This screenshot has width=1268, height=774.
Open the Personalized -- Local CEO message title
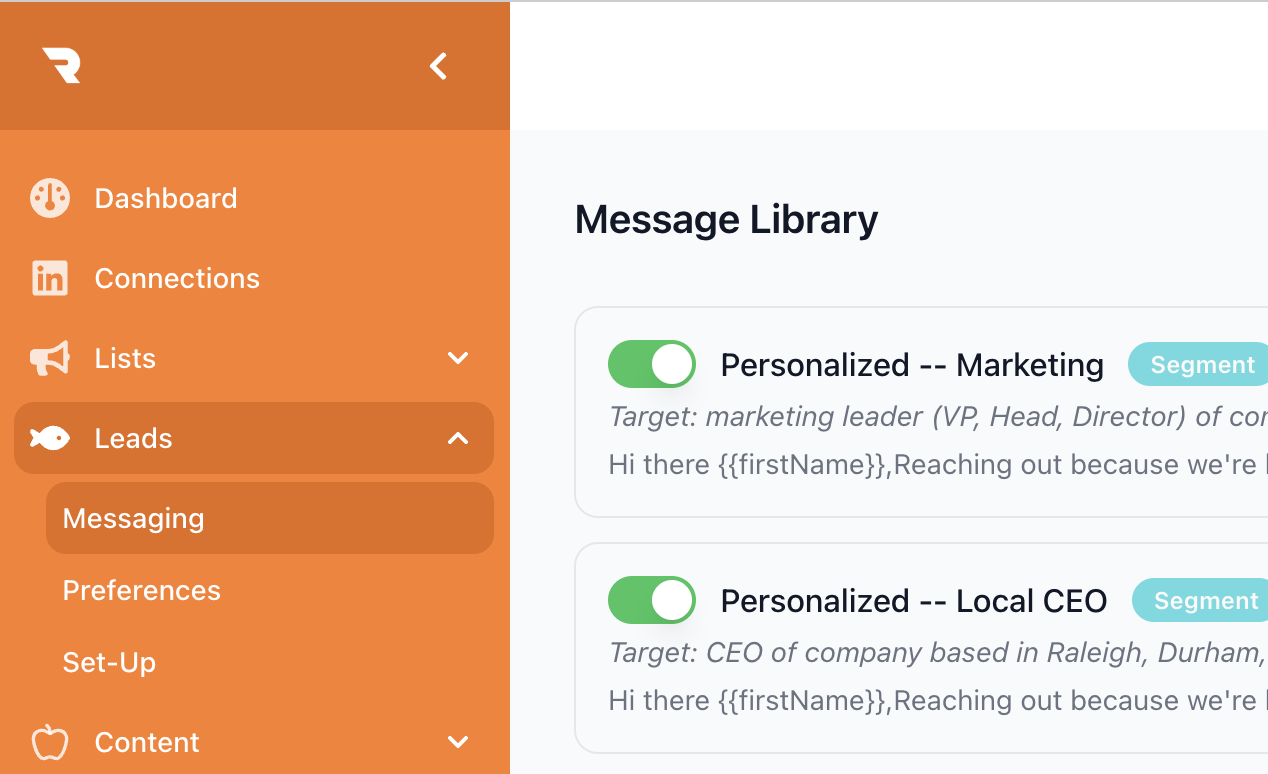coord(914,601)
